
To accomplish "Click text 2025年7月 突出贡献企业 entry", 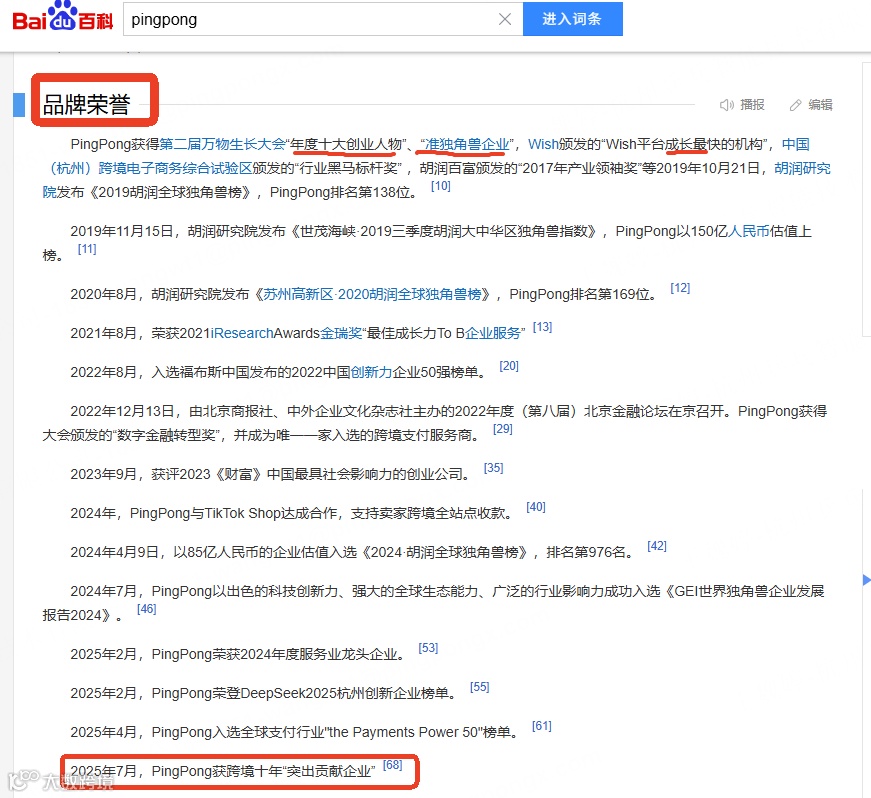I will (x=223, y=771).
